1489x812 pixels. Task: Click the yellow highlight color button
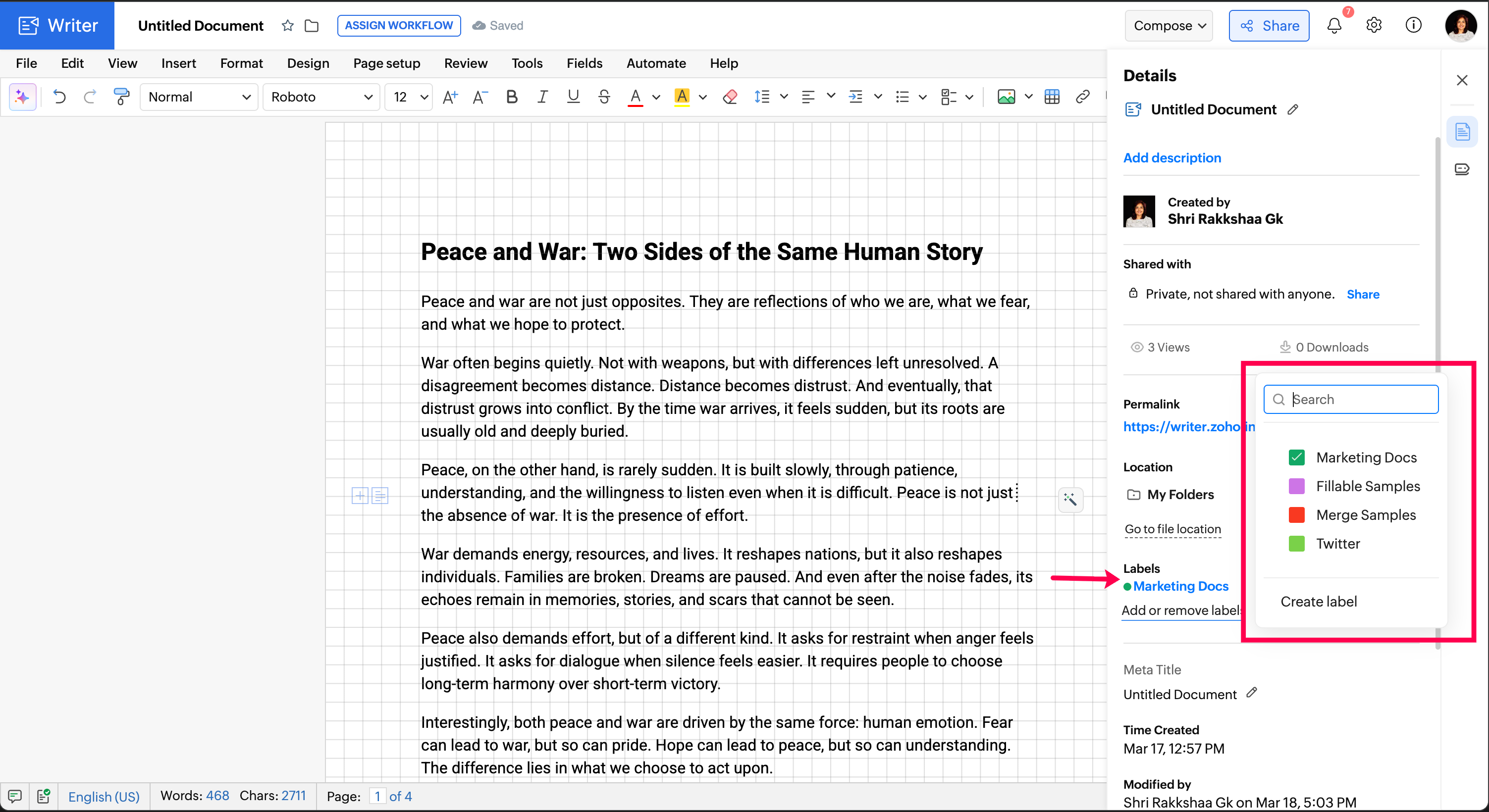(682, 97)
